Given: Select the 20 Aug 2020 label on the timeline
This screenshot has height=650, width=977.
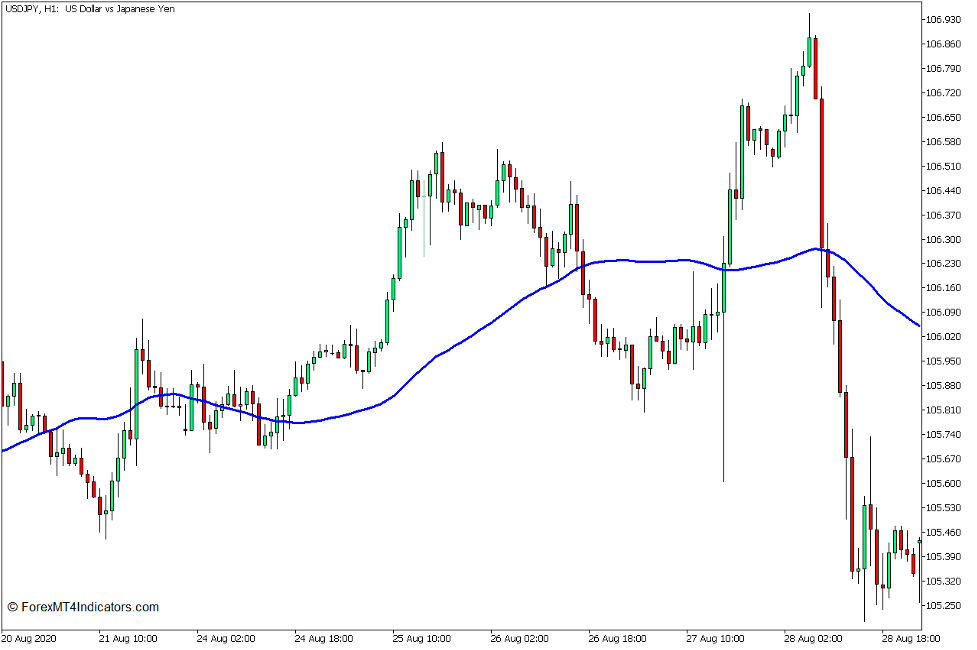Looking at the screenshot, I should (30, 637).
